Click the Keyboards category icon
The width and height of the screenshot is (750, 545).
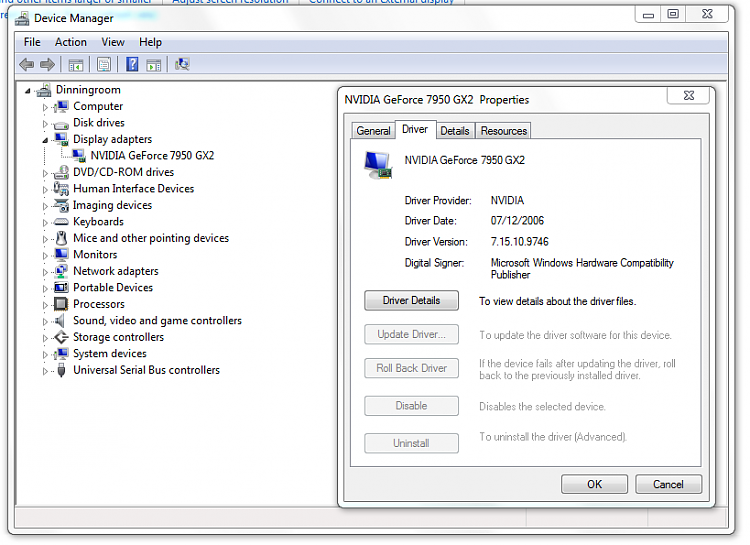coord(61,222)
